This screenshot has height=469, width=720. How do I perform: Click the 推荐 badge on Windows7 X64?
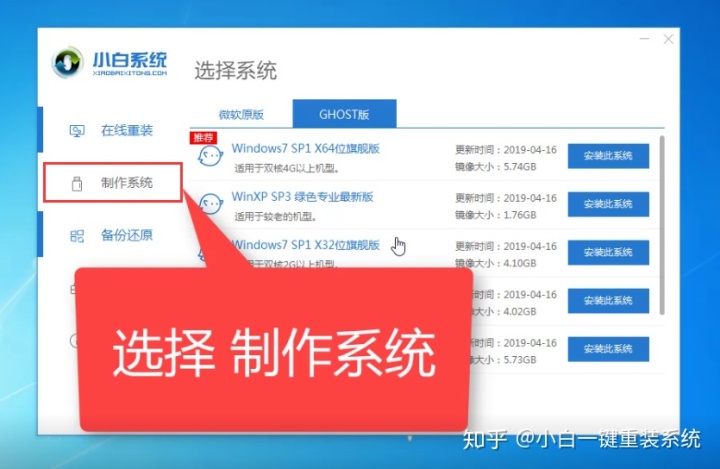[203, 137]
